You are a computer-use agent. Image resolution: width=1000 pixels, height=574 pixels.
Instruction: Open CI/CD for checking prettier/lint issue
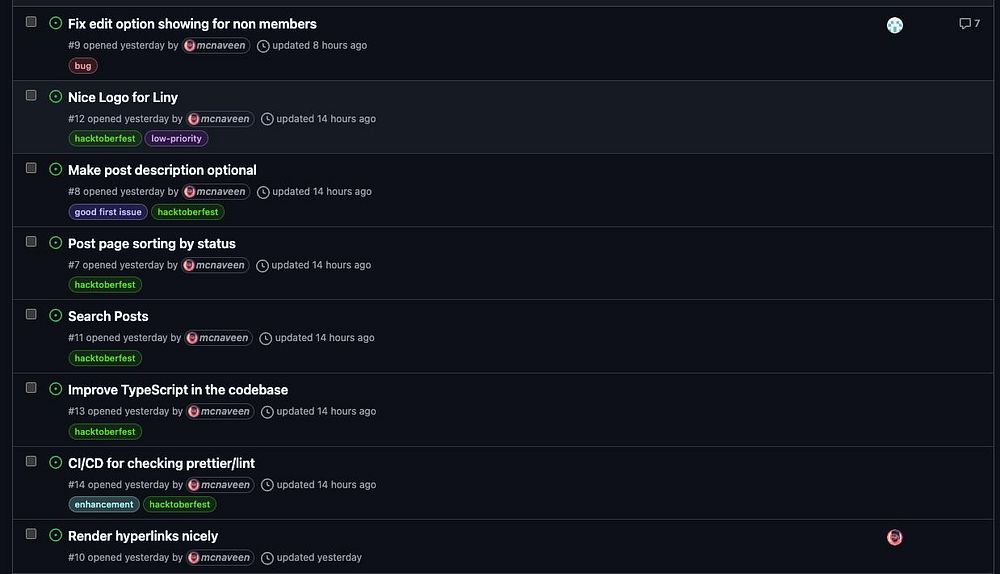tap(161, 463)
